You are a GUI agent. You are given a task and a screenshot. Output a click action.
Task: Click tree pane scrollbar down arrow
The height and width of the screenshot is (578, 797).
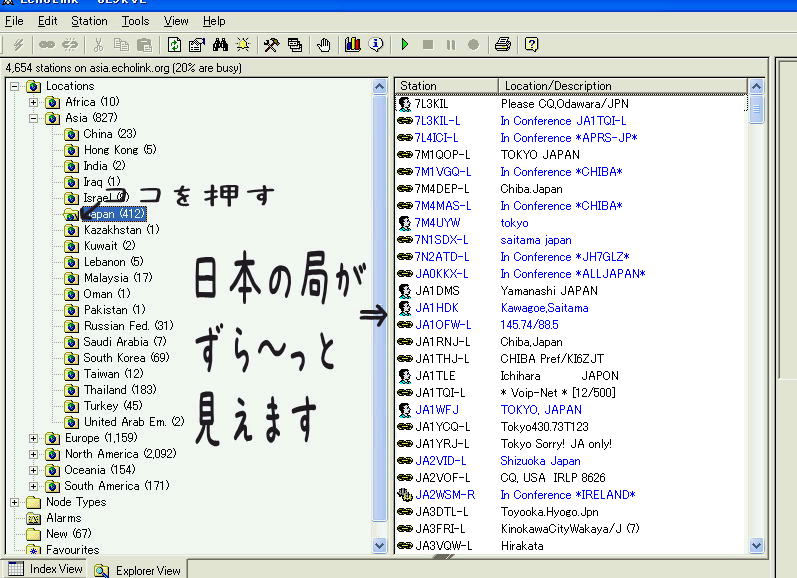point(379,546)
